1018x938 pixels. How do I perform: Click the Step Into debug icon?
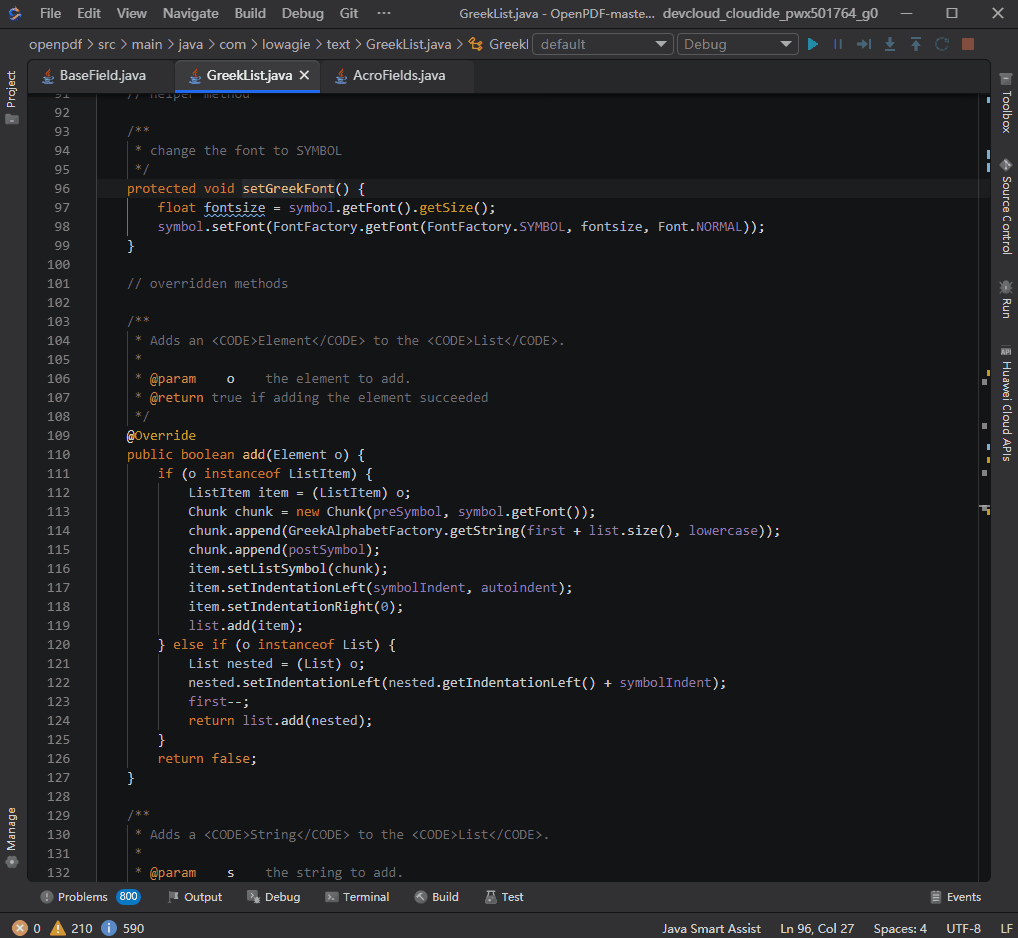click(x=890, y=44)
